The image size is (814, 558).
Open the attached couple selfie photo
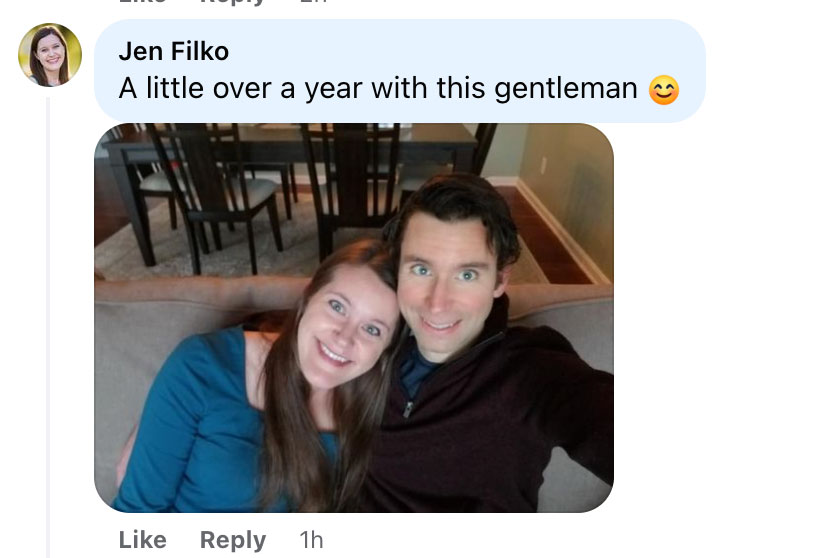(354, 318)
